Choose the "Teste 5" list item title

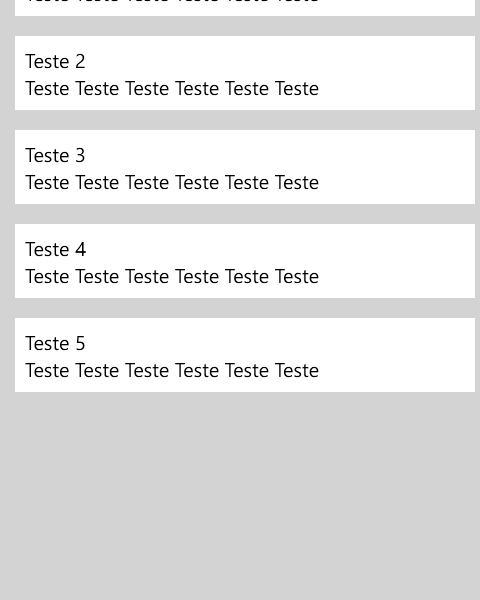(55, 344)
